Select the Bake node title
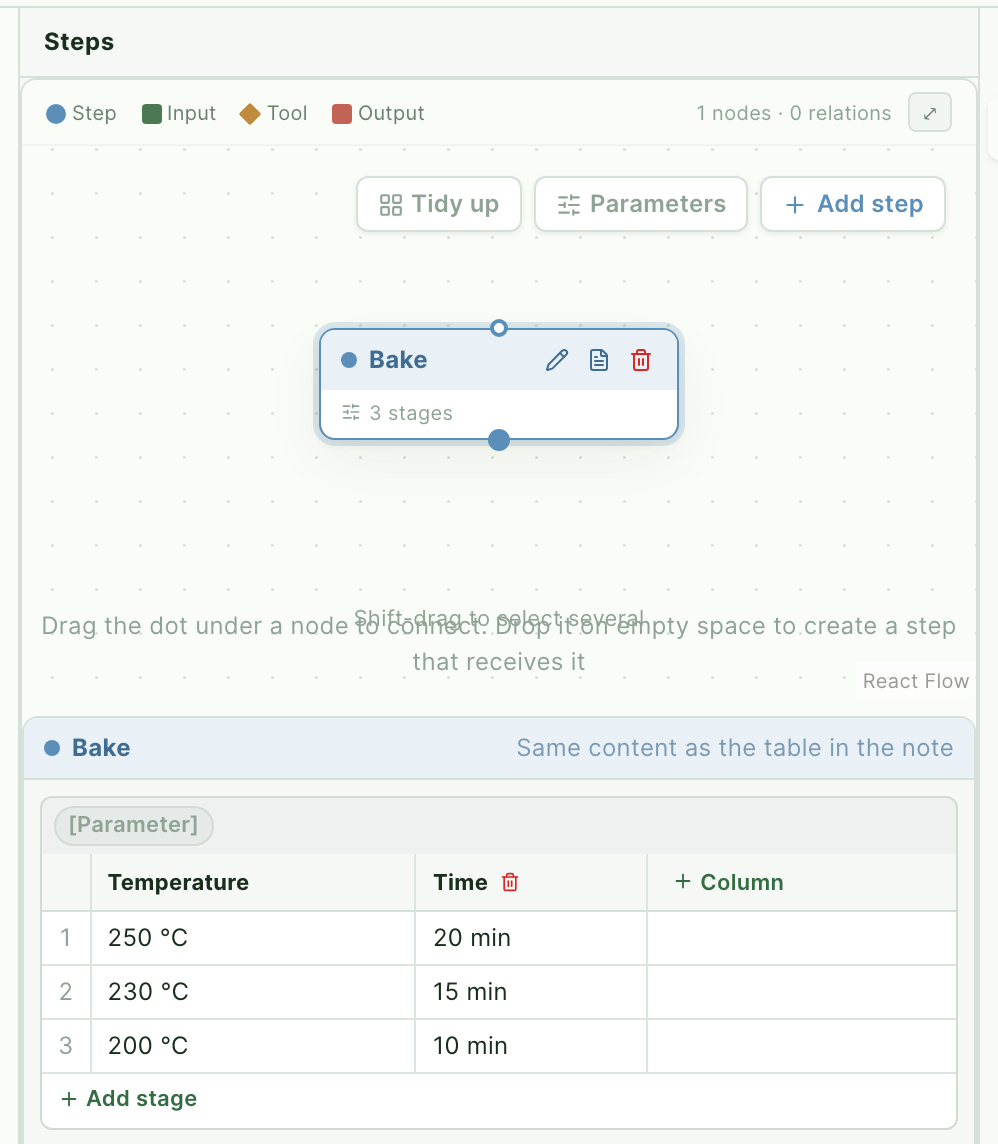The width and height of the screenshot is (998, 1144). (398, 360)
